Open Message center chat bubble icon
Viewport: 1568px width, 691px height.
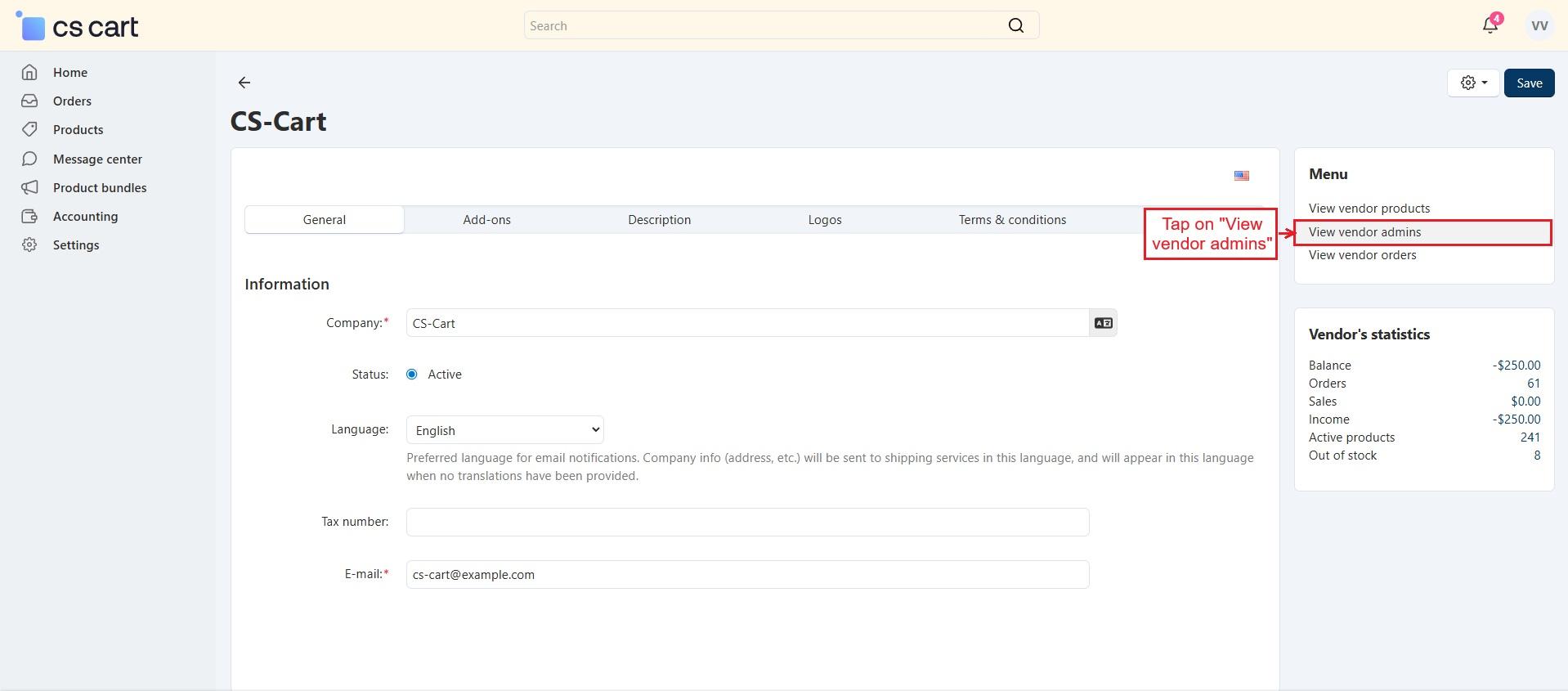click(x=29, y=159)
